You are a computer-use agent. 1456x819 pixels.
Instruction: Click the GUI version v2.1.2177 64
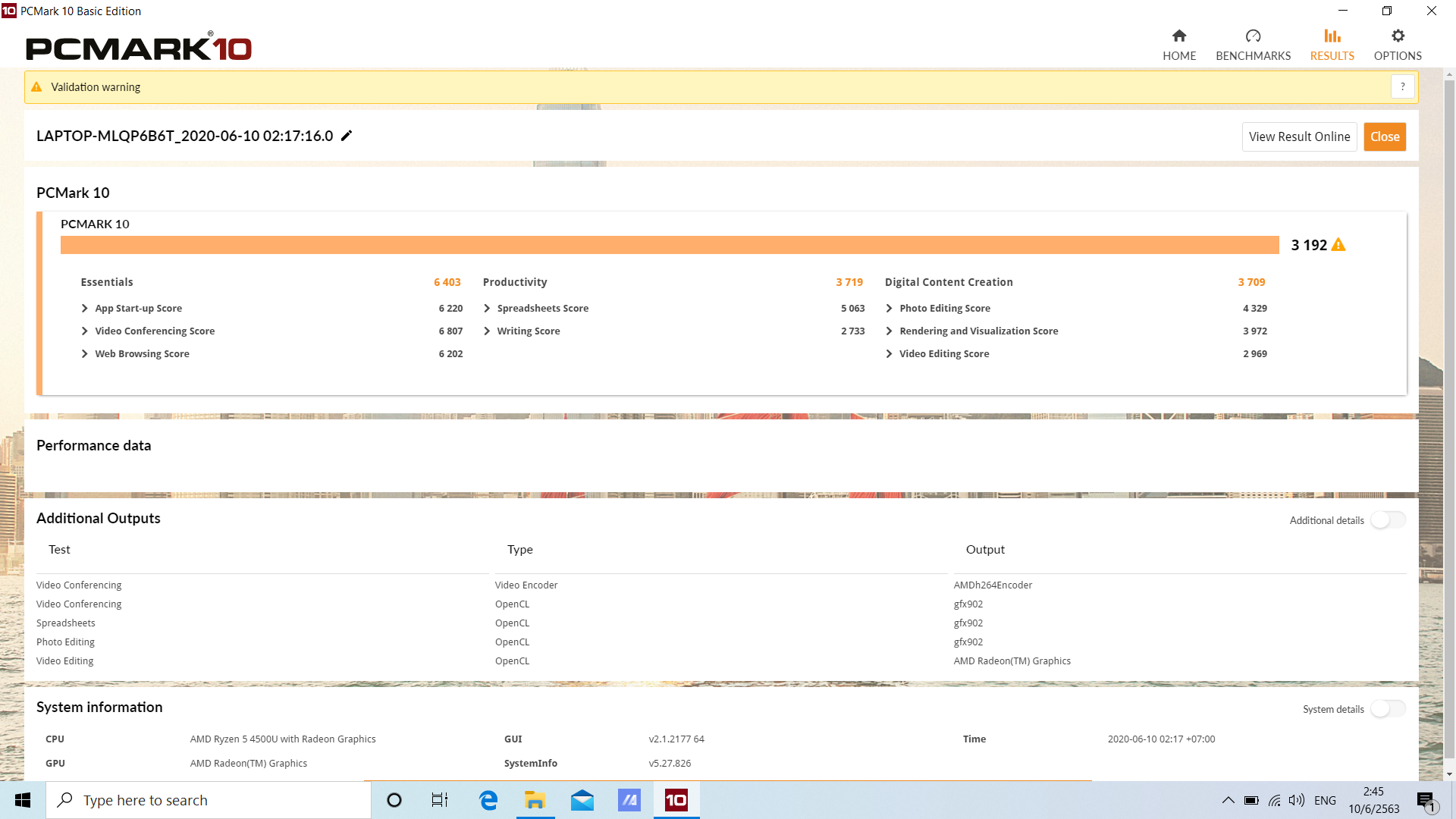(676, 739)
